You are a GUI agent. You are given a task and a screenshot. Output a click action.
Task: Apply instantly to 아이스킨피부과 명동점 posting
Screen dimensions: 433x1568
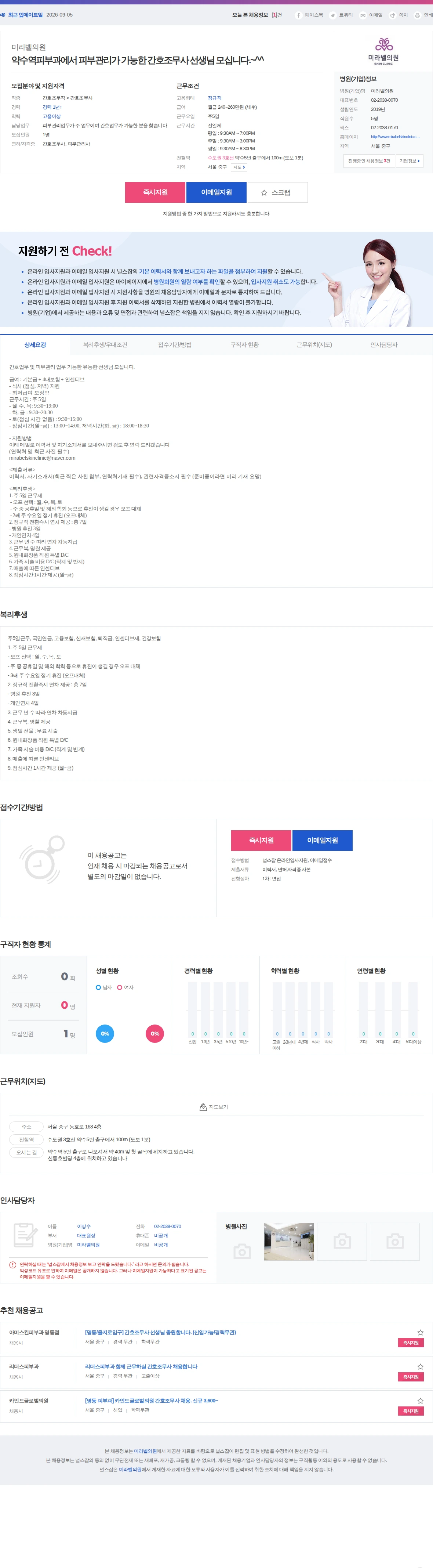[411, 1343]
